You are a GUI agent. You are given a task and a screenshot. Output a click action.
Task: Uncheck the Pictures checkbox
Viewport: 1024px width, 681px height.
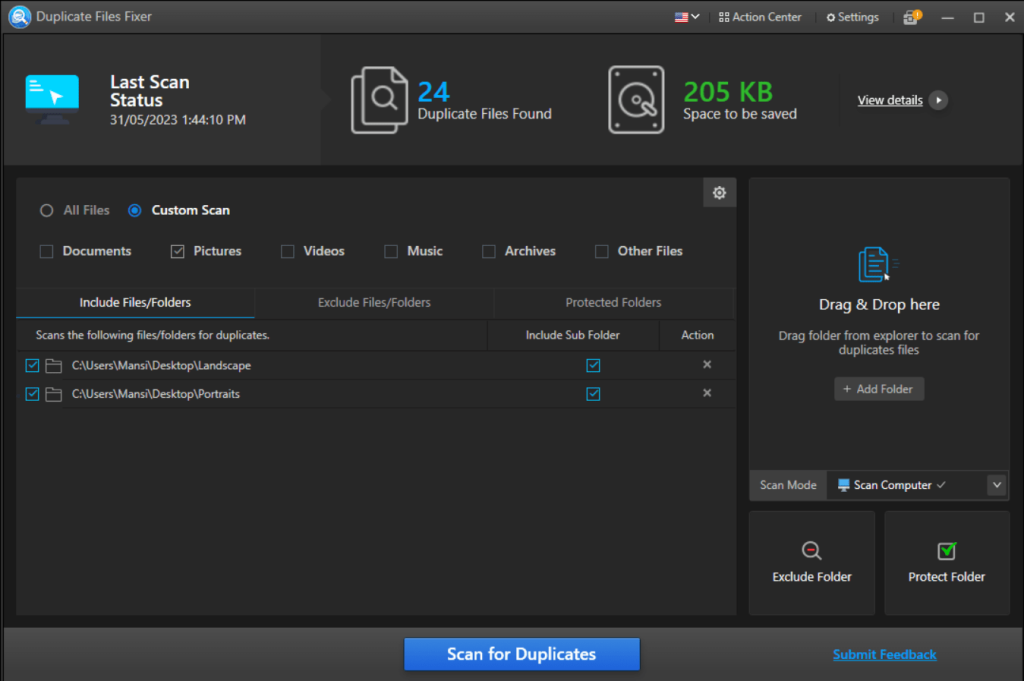[x=178, y=251]
